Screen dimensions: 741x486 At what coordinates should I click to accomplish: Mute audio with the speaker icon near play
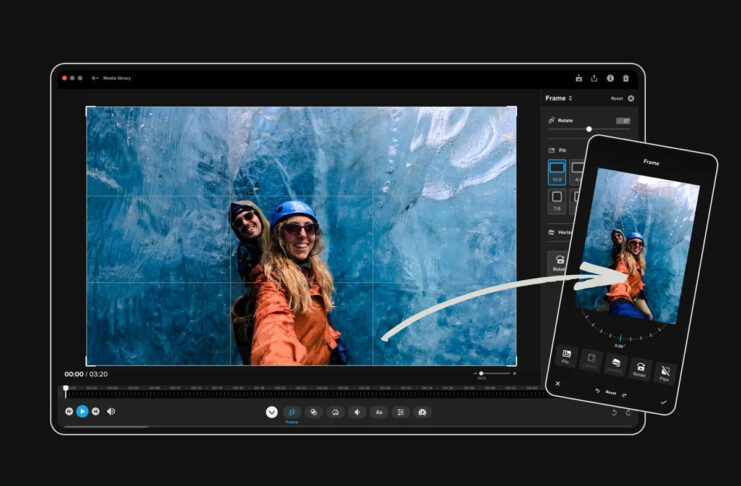point(111,411)
